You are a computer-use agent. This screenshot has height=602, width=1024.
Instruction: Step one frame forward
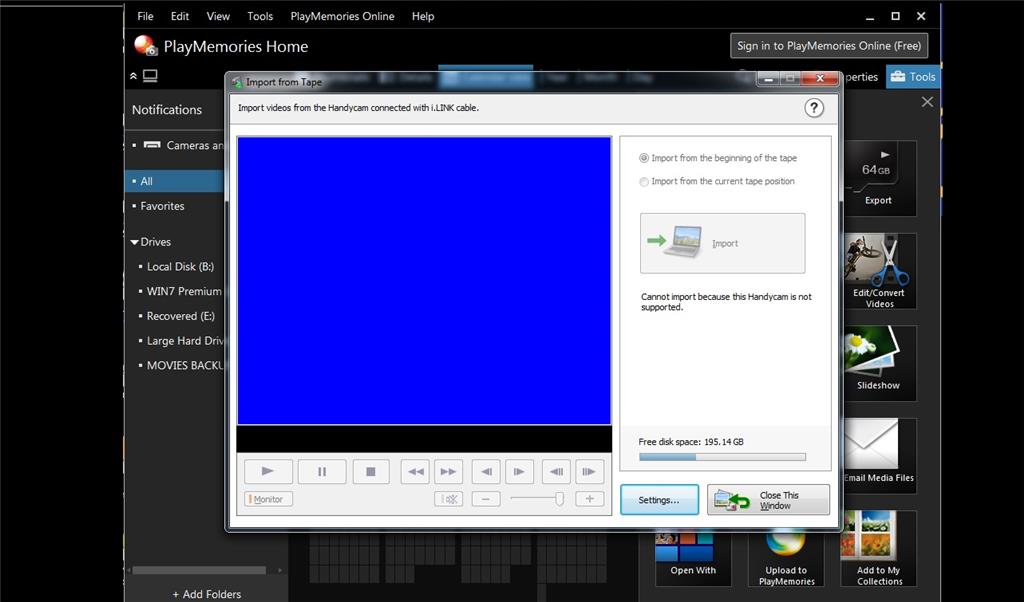point(519,471)
